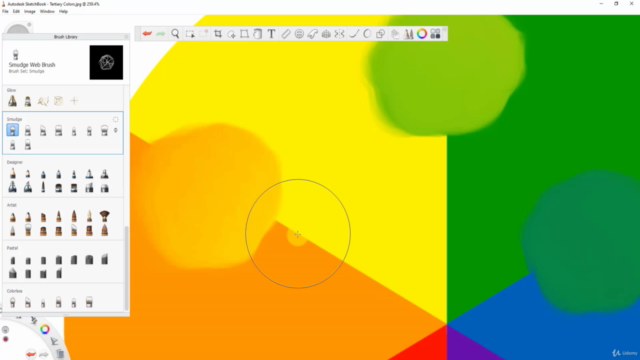Click the Brush Library scrollbar thumb
This screenshot has height=360, width=640.
coord(127,269)
